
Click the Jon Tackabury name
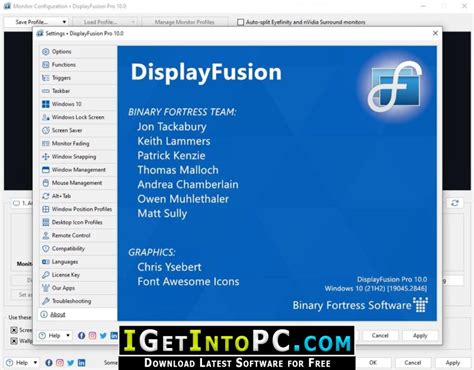pyautogui.click(x=172, y=127)
